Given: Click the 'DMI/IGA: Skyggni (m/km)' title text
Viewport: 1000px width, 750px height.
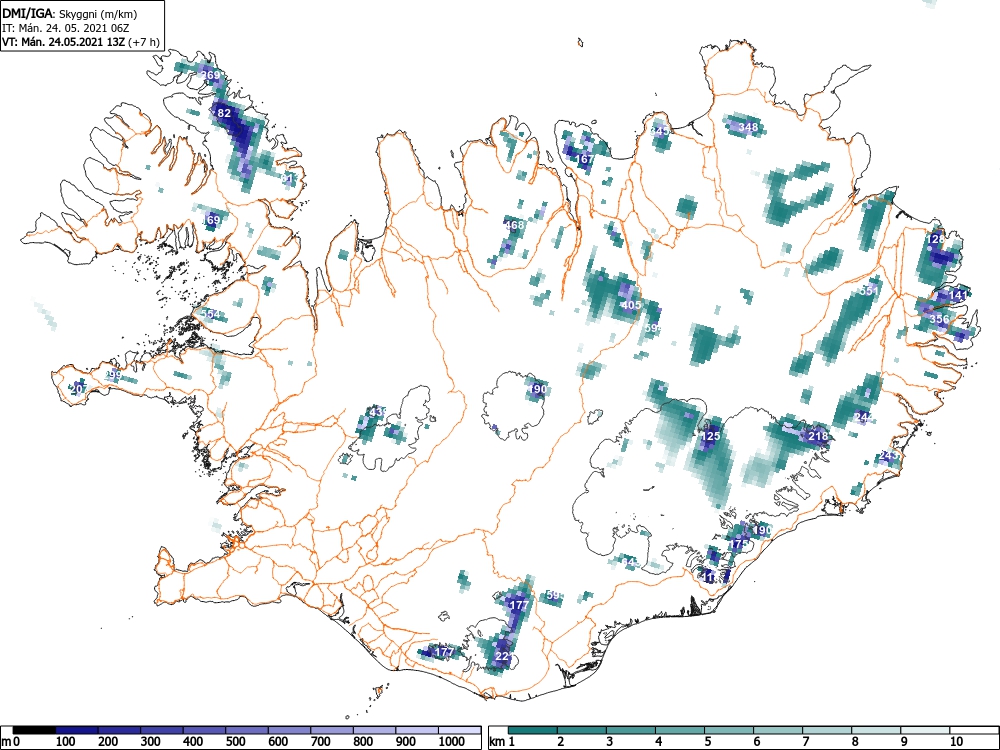Looking at the screenshot, I should click(x=69, y=13).
